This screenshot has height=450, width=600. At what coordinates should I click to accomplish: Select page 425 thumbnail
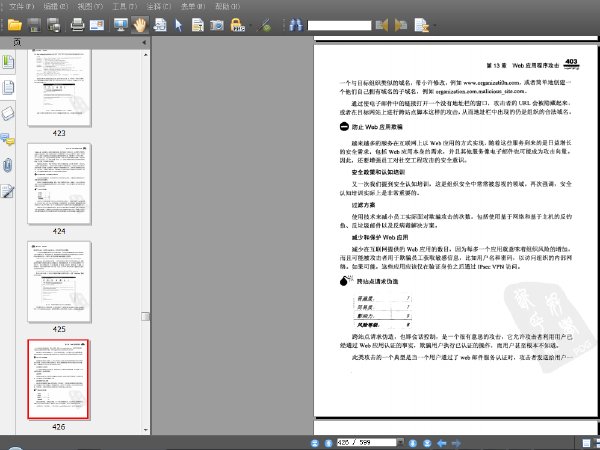(x=59, y=282)
